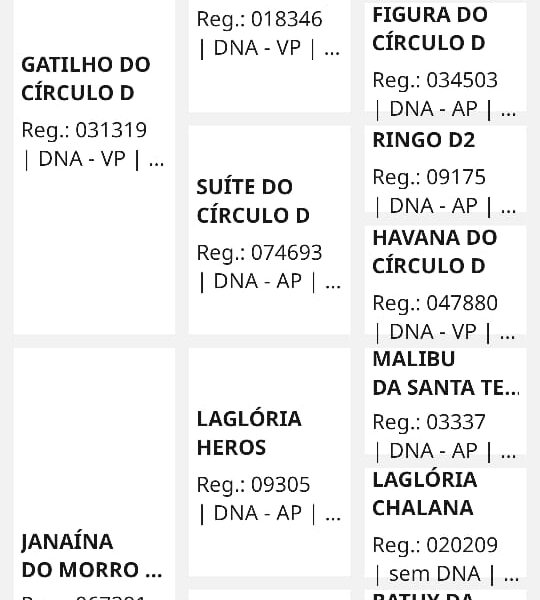The image size is (540, 600).
Task: Select Reg. 047880 text of Havana
Action: [x=435, y=303]
